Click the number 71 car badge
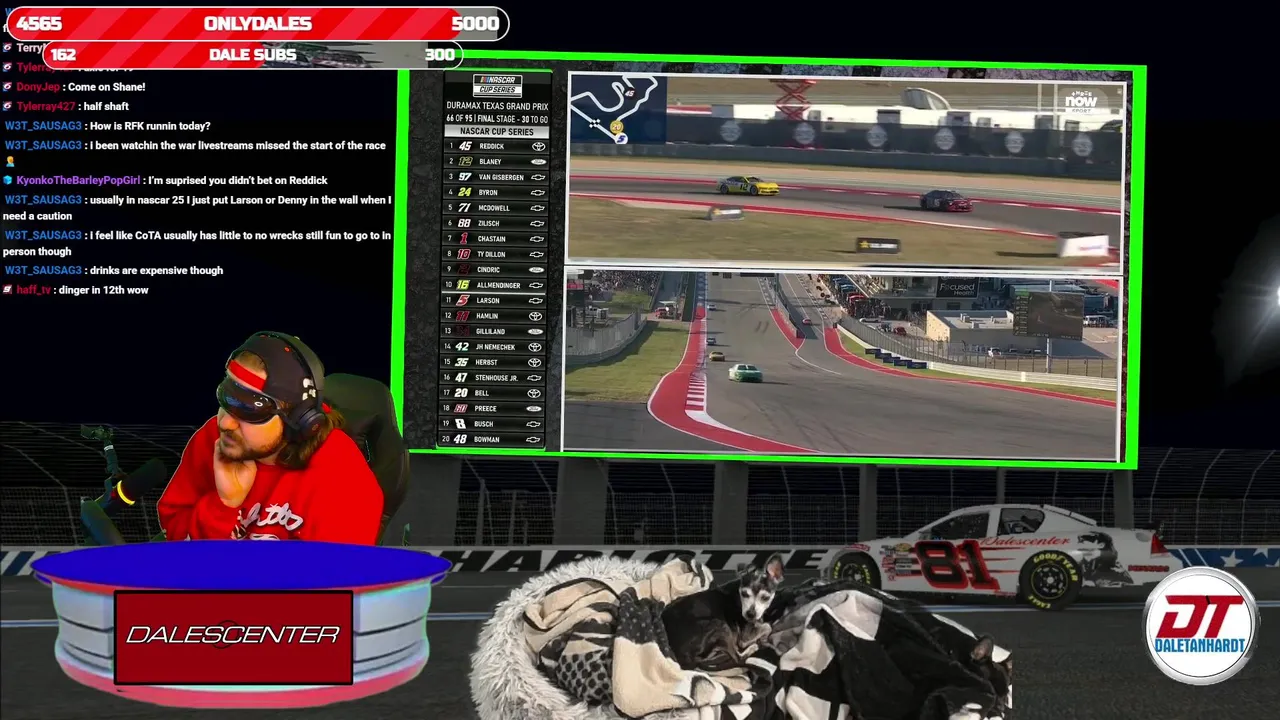The height and width of the screenshot is (720, 1280). [x=464, y=208]
